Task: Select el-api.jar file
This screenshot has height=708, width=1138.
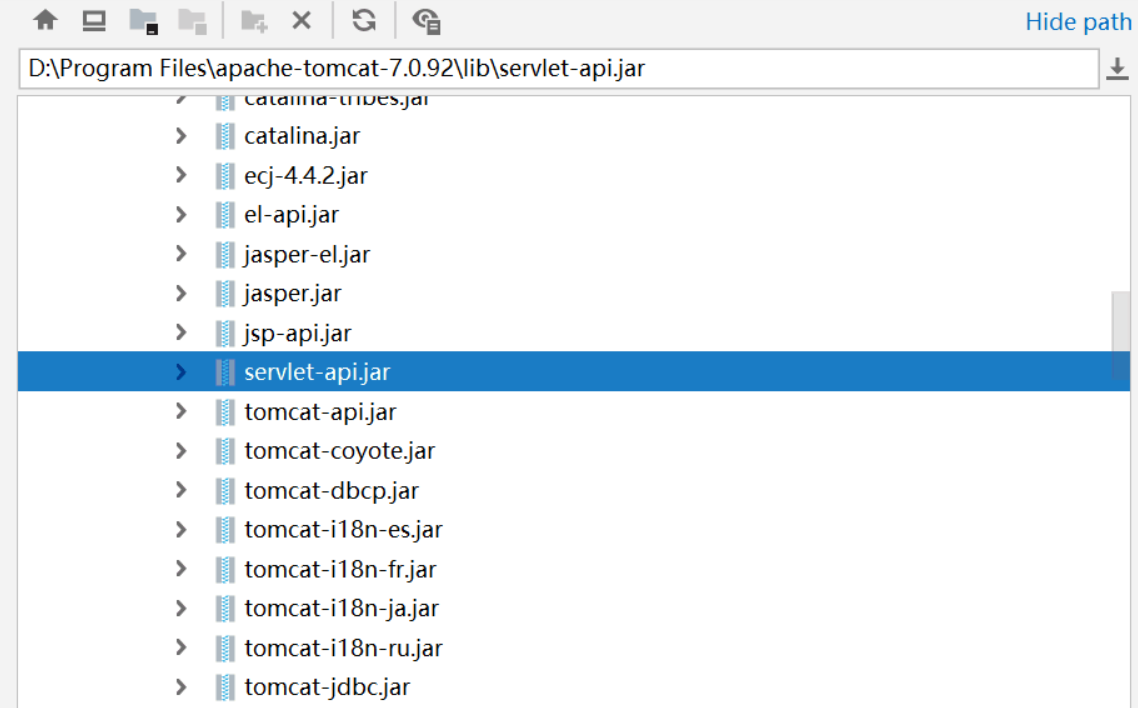Action: (x=291, y=214)
